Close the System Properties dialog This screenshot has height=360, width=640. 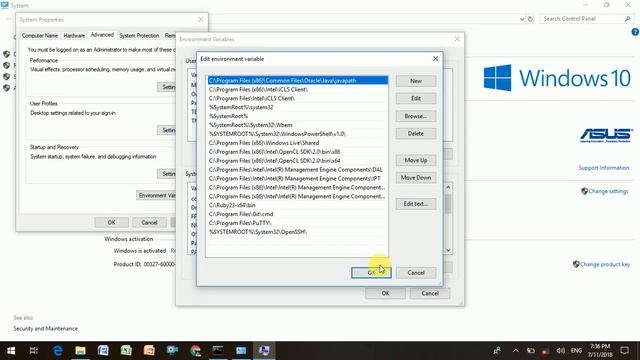pyautogui.click(x=201, y=20)
